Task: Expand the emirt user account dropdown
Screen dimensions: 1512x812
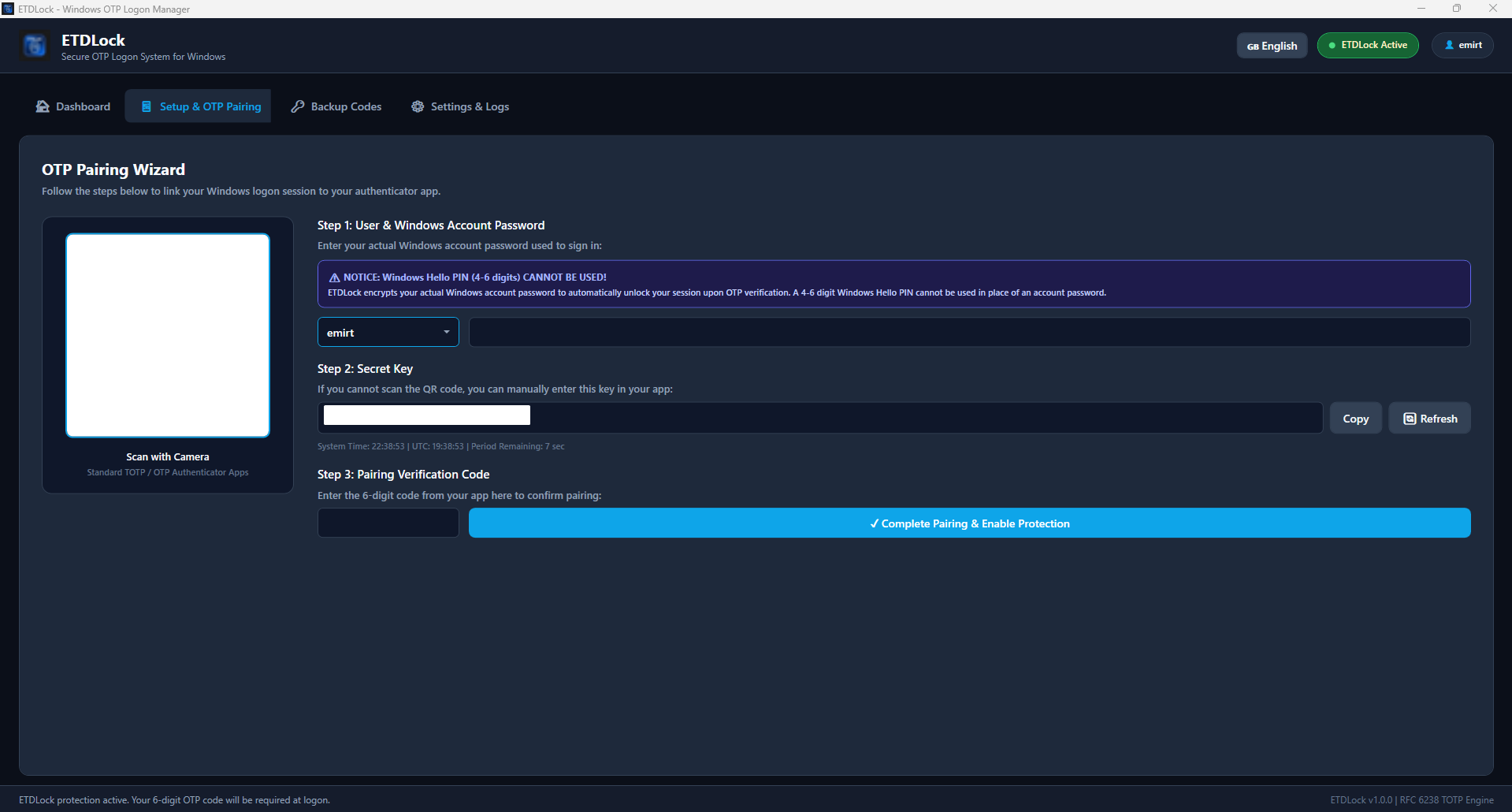Action: click(388, 333)
